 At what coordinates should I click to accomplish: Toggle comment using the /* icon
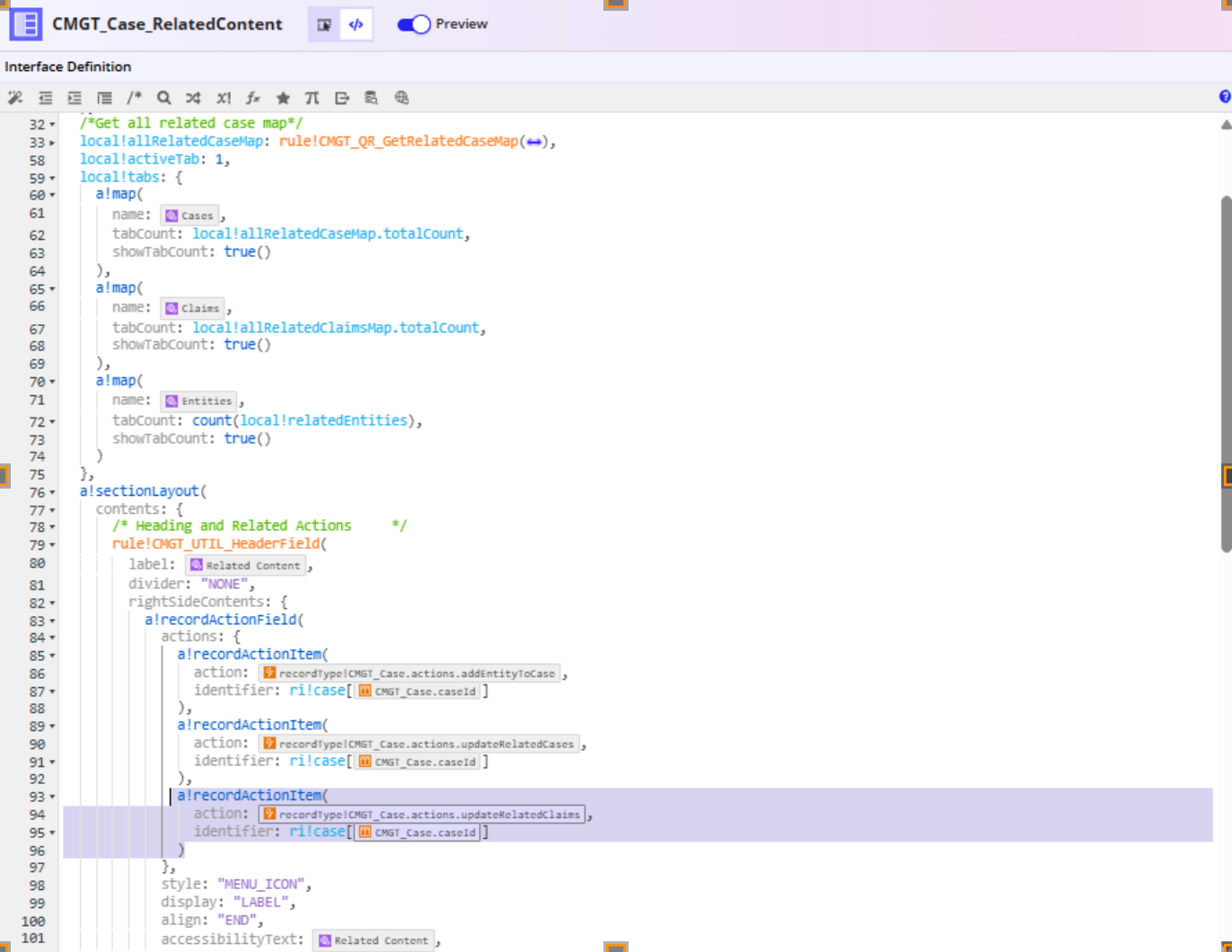[134, 98]
